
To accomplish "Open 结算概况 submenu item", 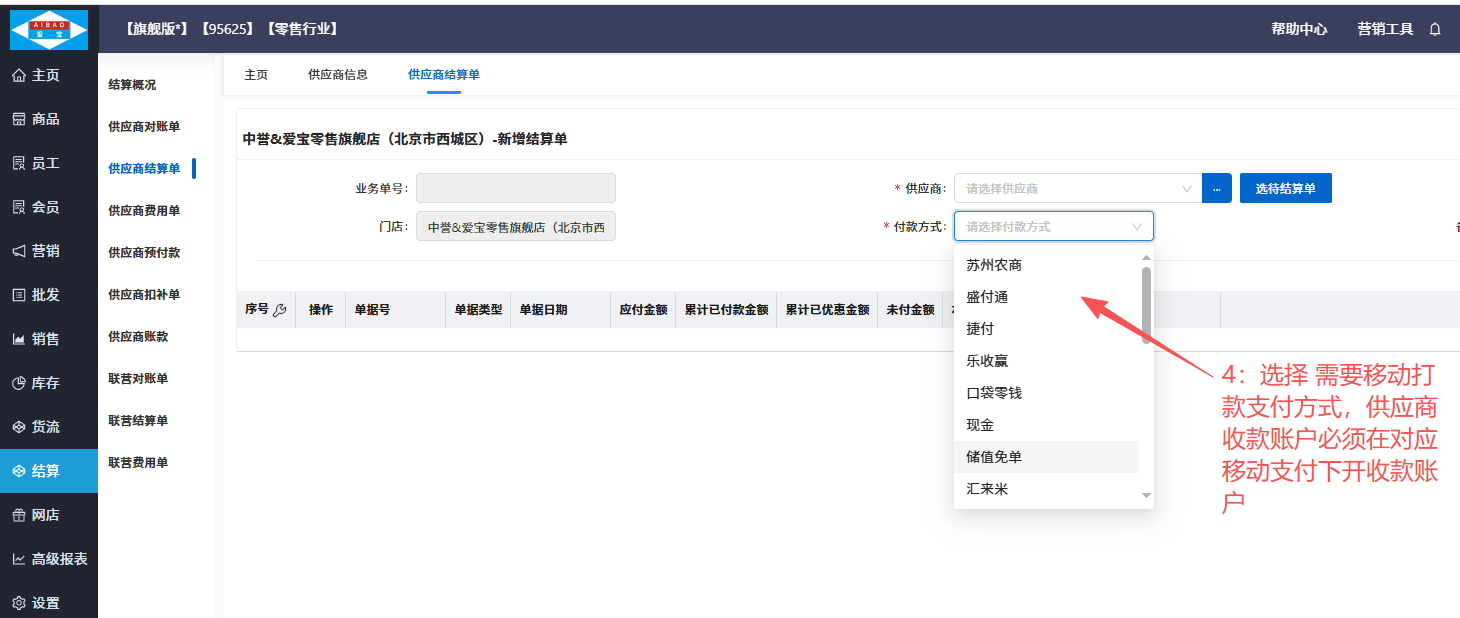I will click(132, 85).
